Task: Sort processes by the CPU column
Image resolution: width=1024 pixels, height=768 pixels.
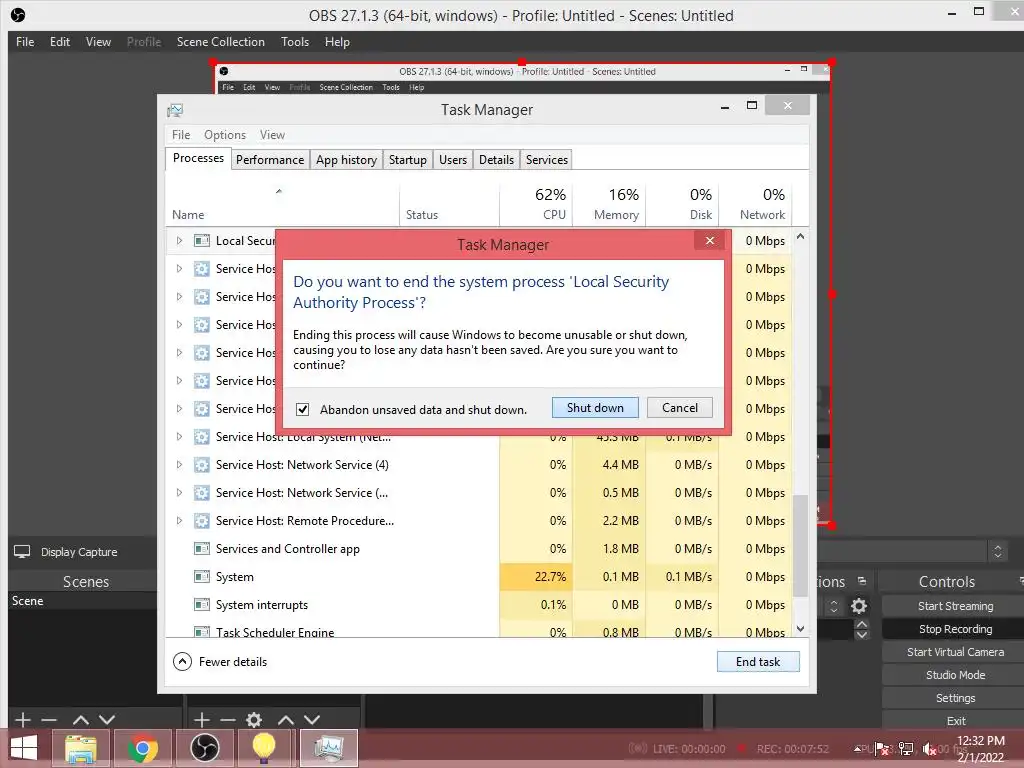Action: (x=537, y=204)
